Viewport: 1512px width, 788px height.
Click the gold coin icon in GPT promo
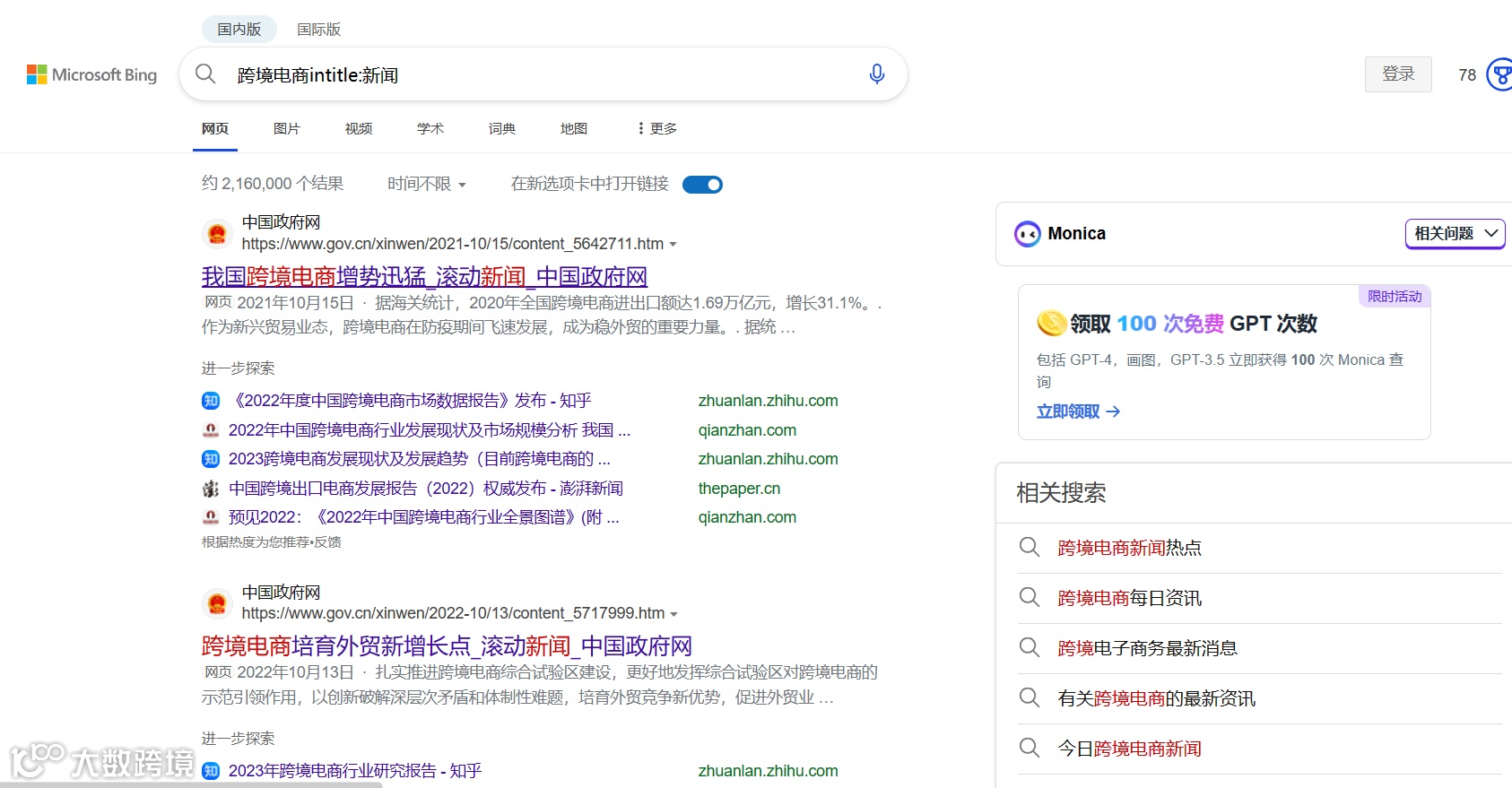[x=1051, y=323]
